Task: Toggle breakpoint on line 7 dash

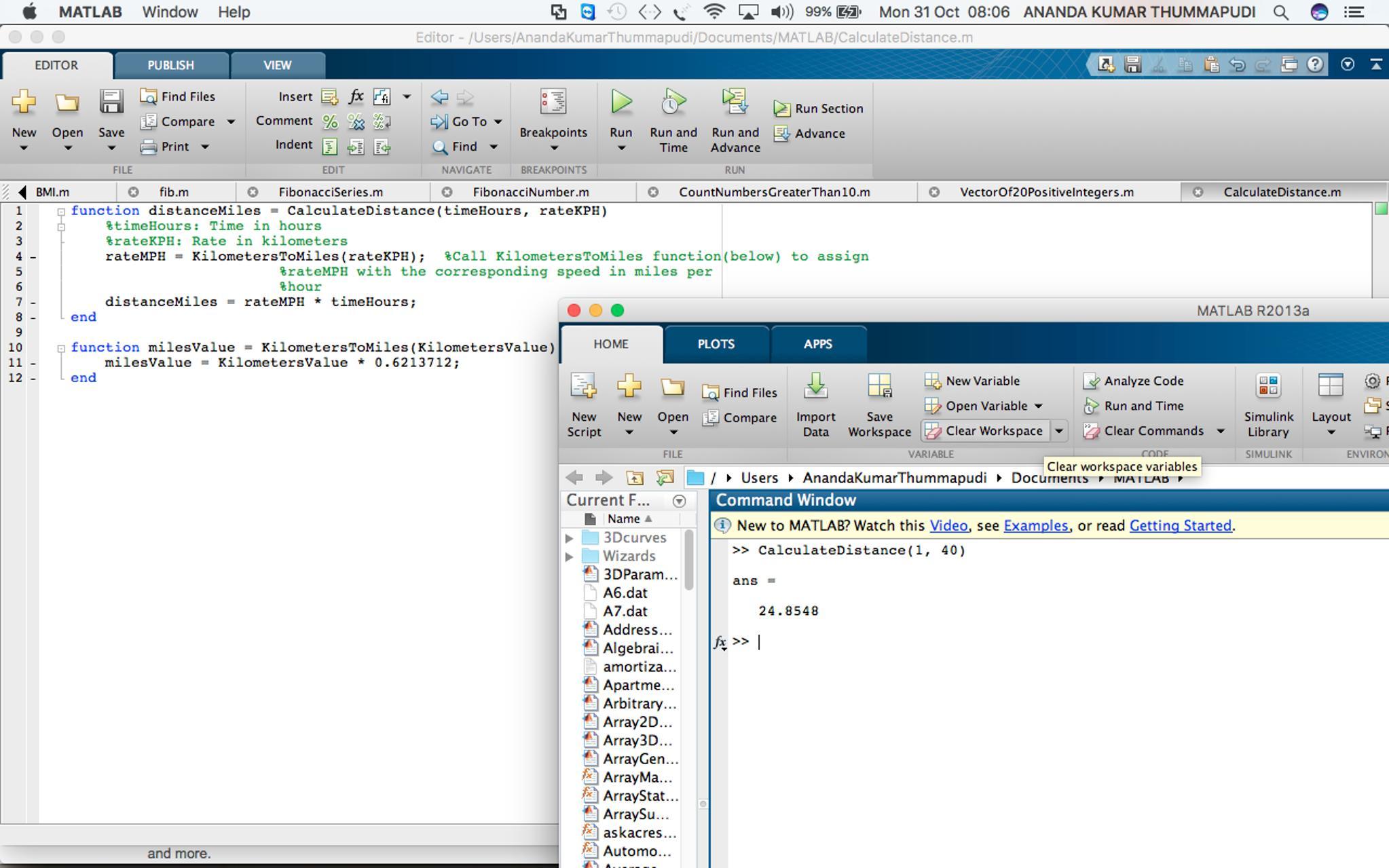Action: click(x=33, y=302)
